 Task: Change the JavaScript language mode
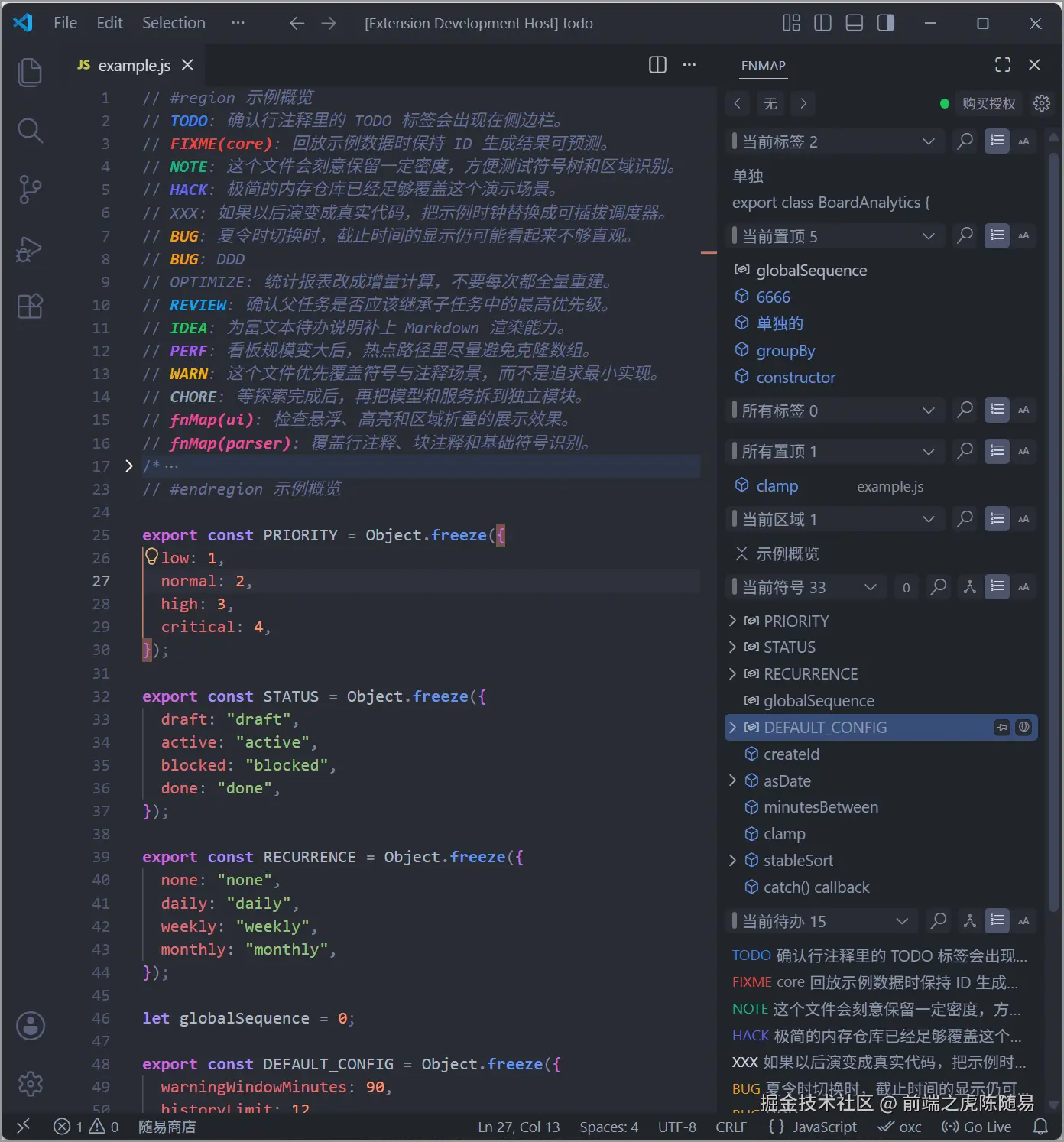[825, 1127]
